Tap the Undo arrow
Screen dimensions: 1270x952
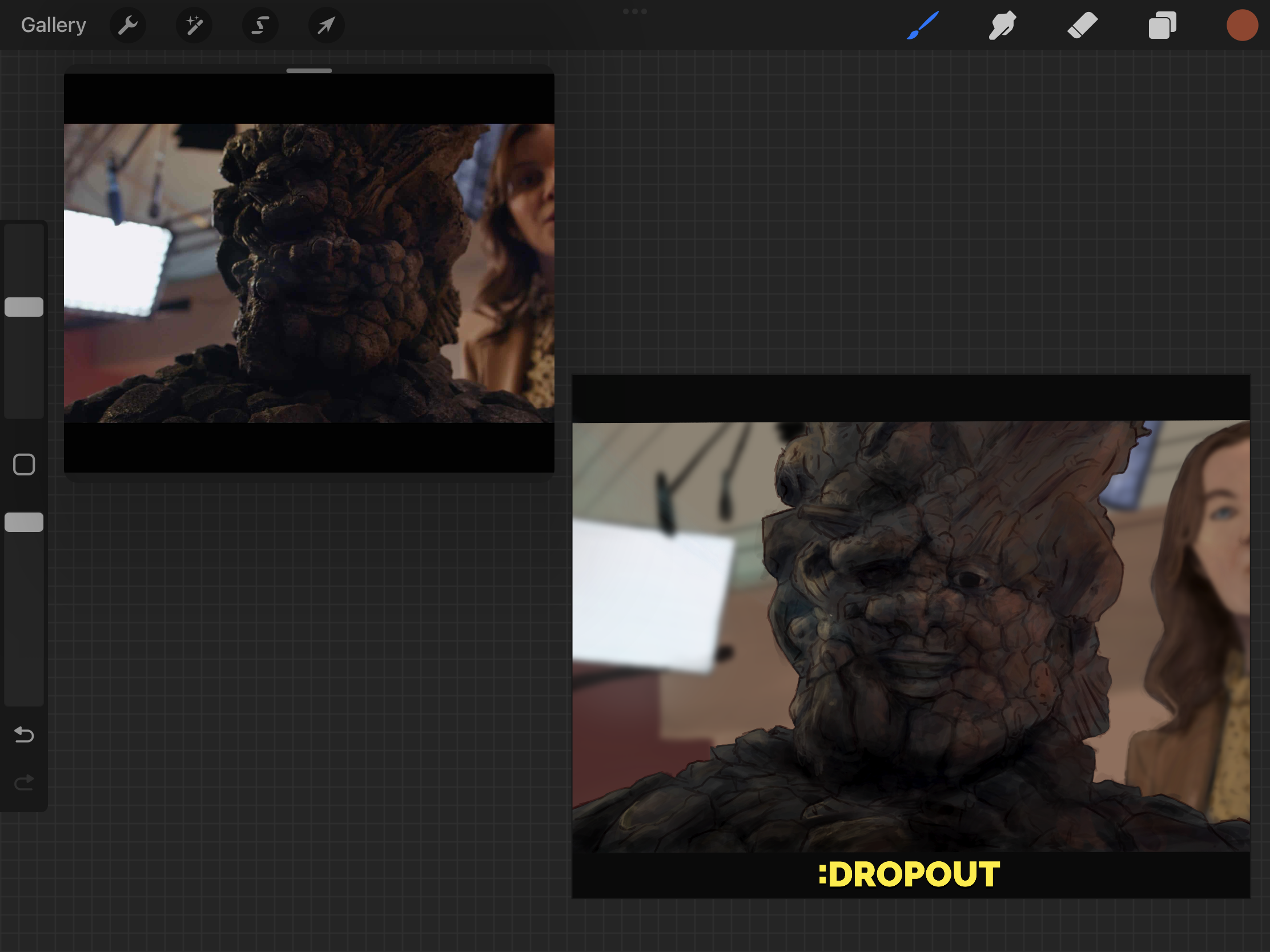24,734
